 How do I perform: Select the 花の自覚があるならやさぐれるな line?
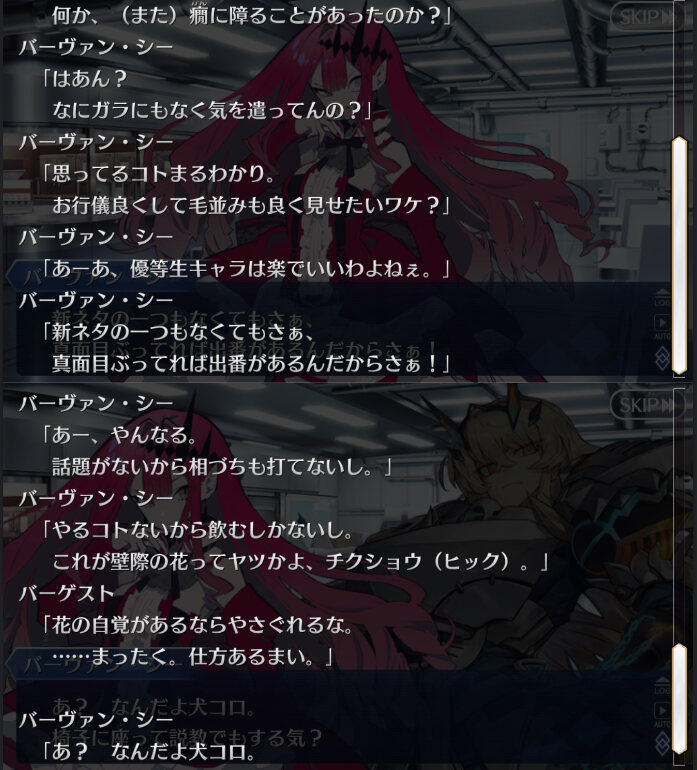[x=197, y=625]
